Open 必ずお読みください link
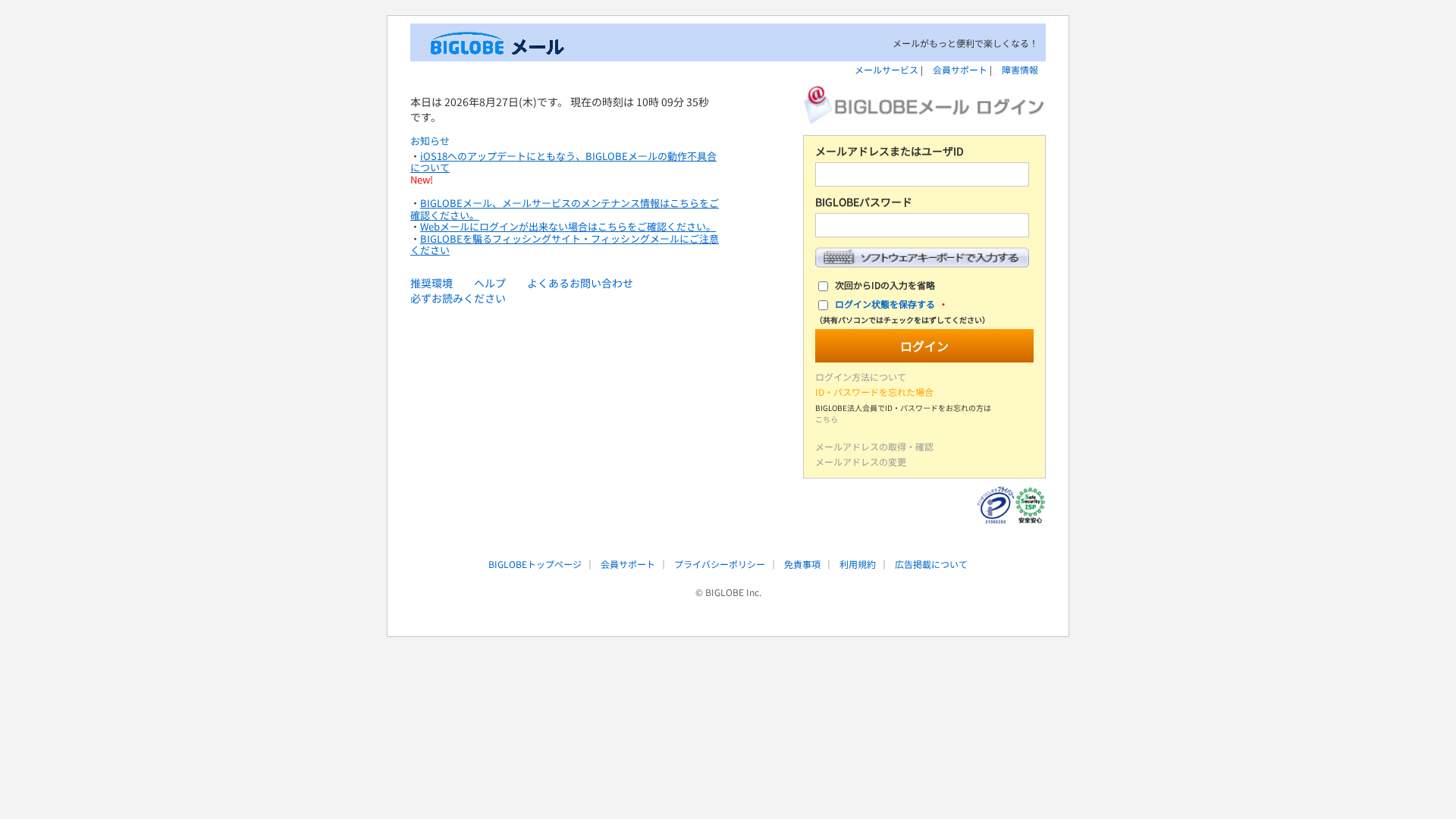Image resolution: width=1456 pixels, height=819 pixels. point(458,299)
